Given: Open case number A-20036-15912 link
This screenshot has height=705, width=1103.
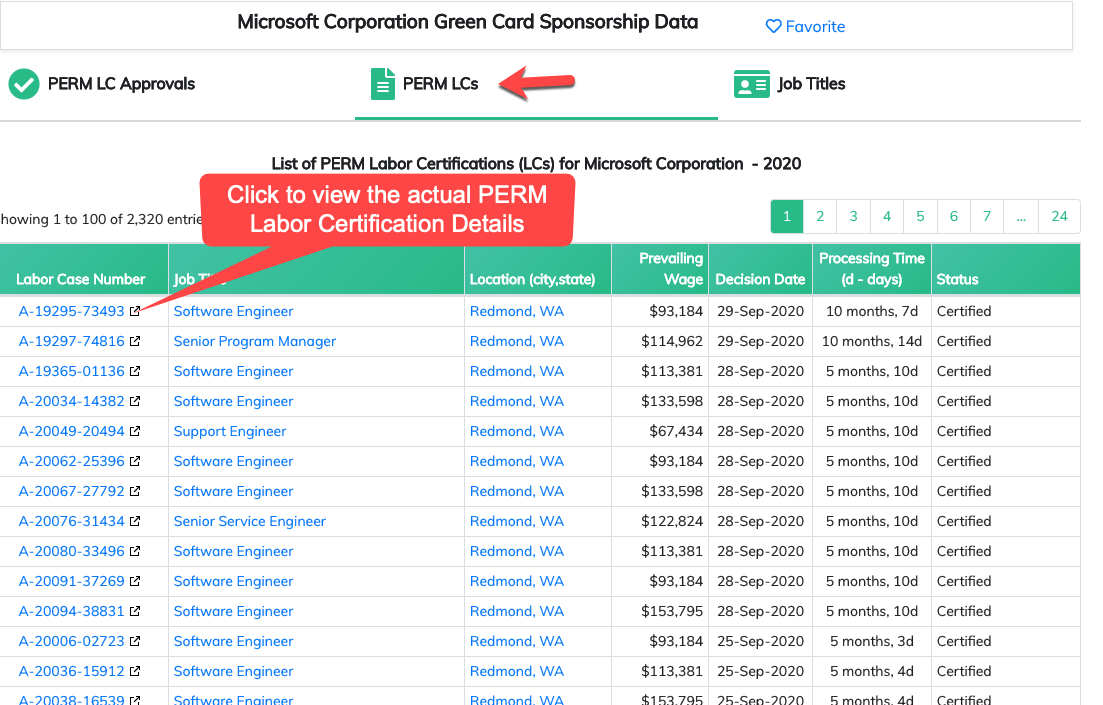Looking at the screenshot, I should pos(71,671).
